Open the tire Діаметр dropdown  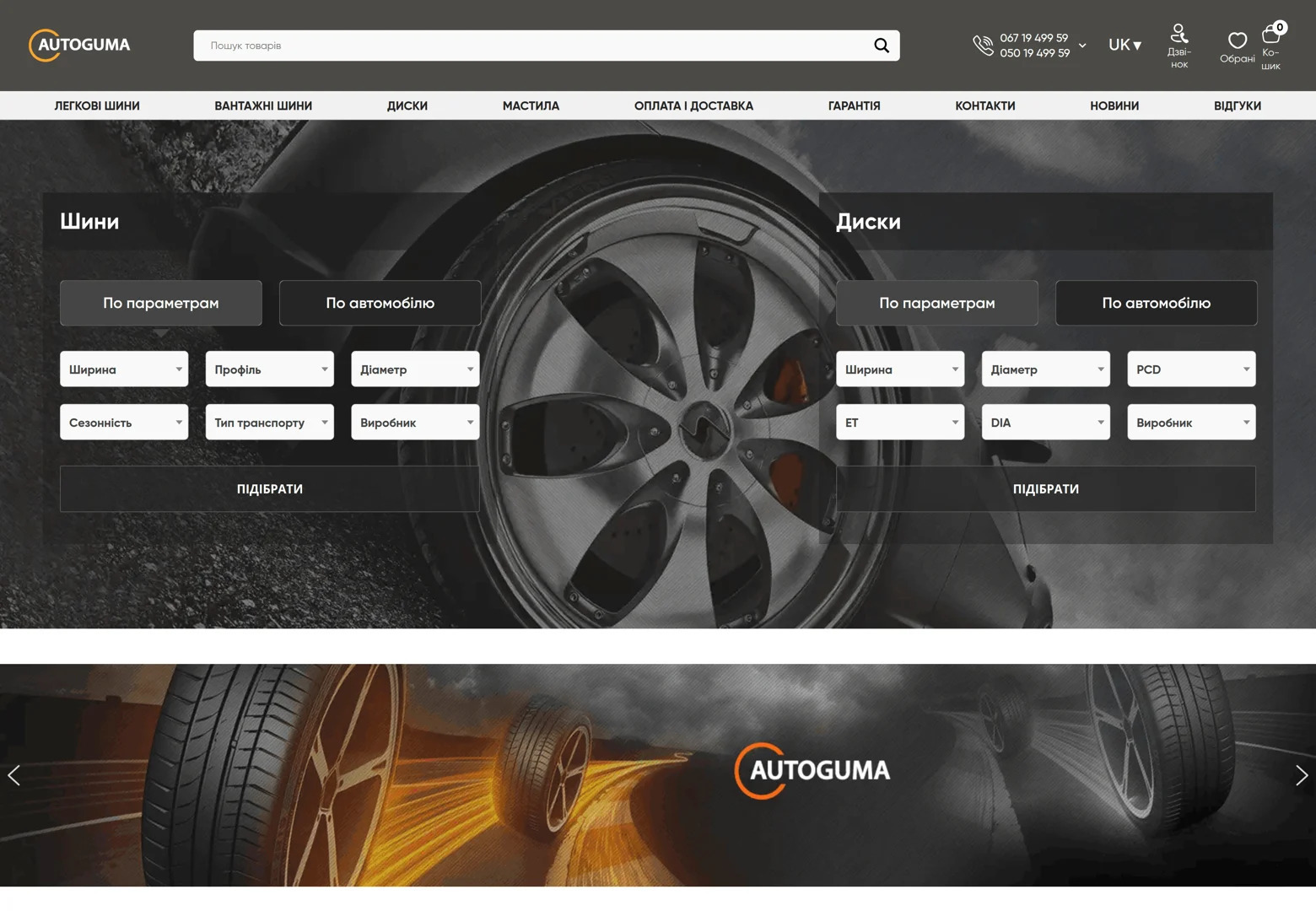[415, 369]
